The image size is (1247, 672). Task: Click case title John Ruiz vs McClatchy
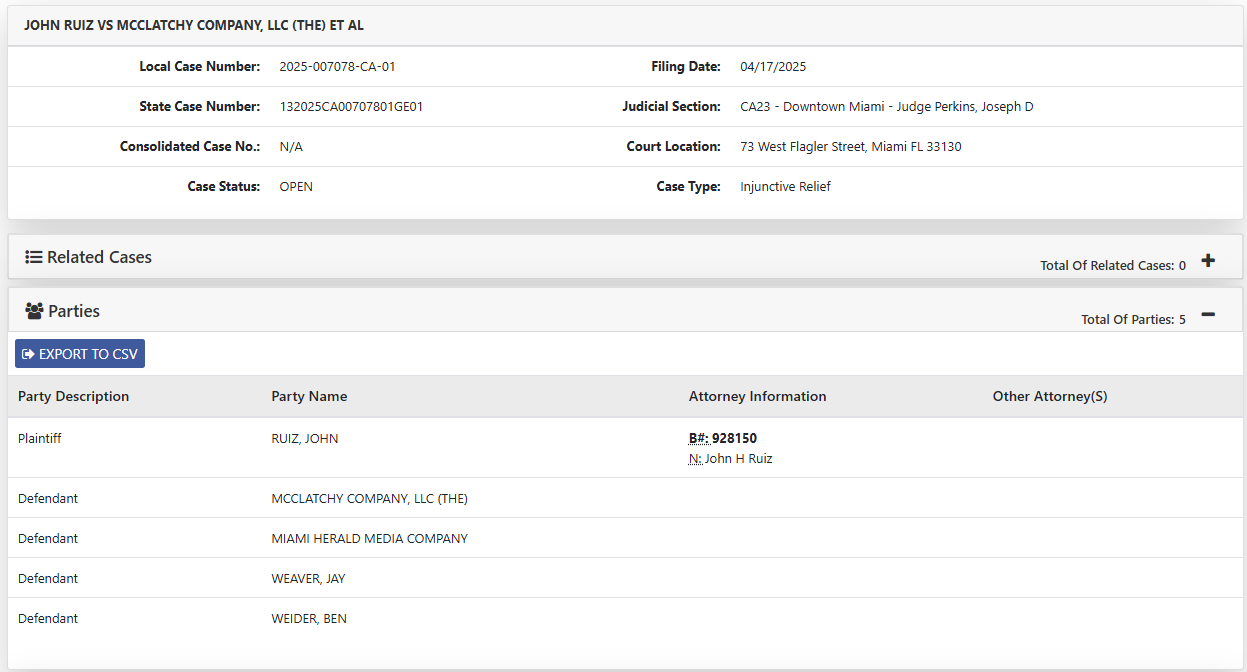194,25
